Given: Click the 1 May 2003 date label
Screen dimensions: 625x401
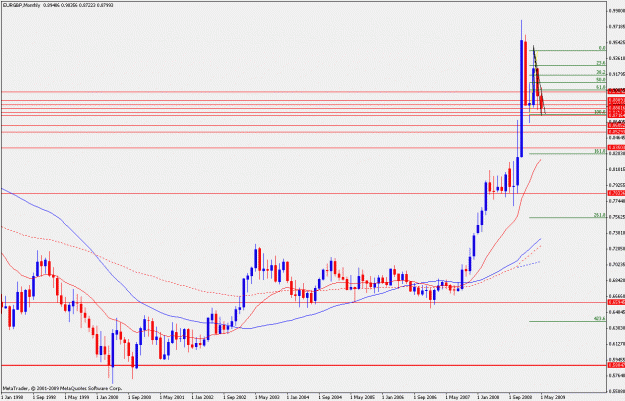Looking at the screenshot, I should pos(266,397).
